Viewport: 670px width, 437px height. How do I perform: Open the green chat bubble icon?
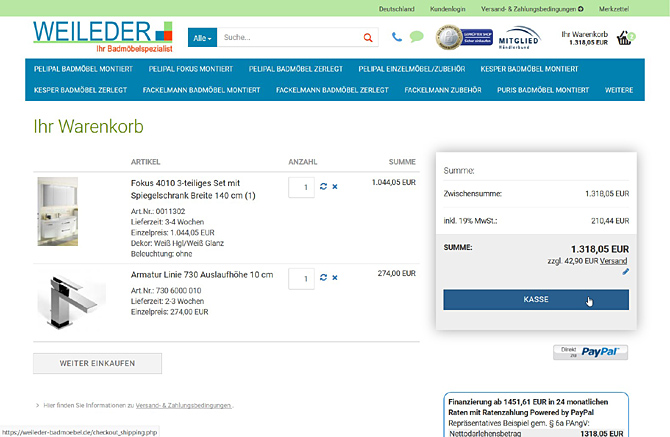(x=416, y=37)
